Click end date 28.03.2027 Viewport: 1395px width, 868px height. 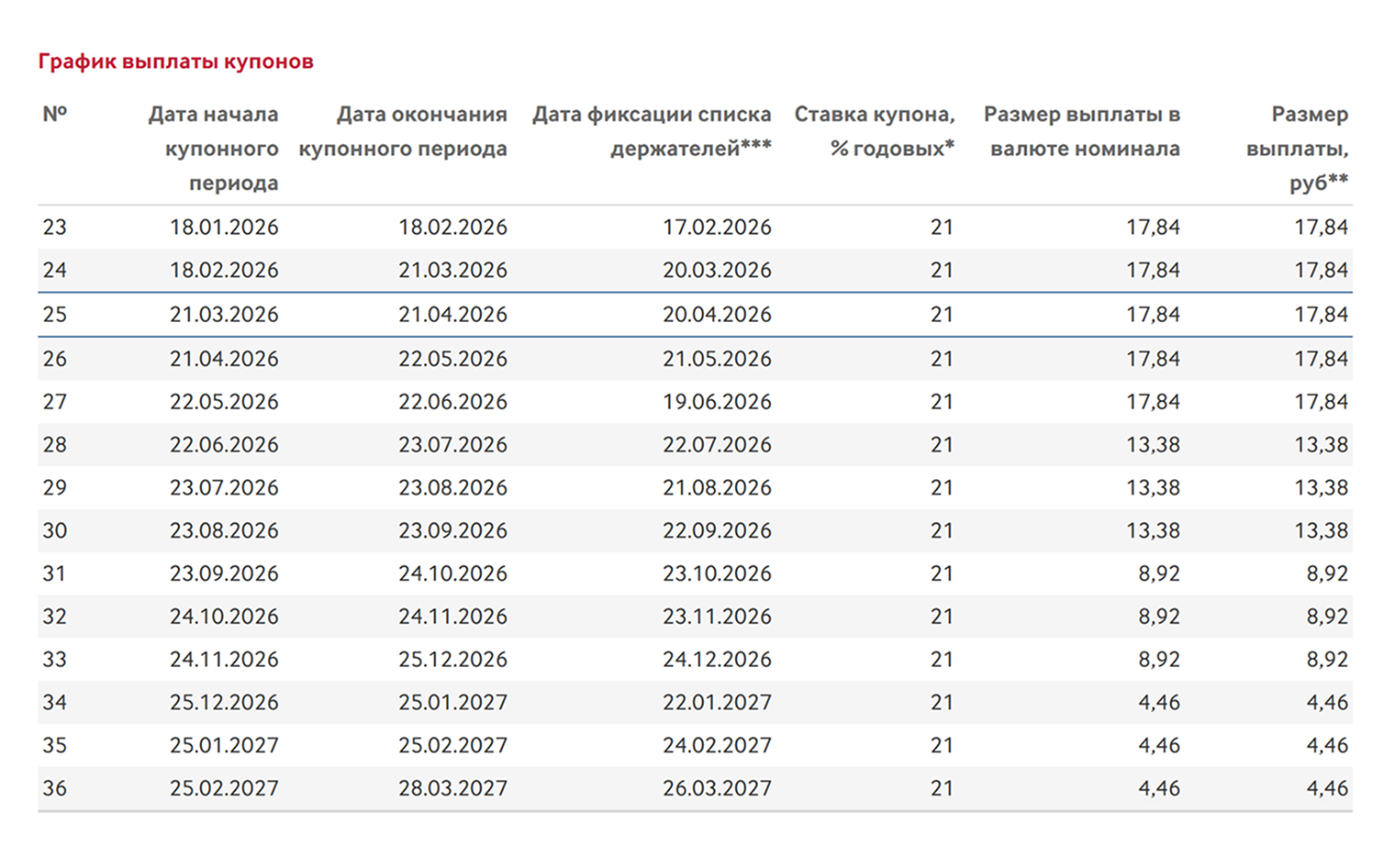click(452, 789)
